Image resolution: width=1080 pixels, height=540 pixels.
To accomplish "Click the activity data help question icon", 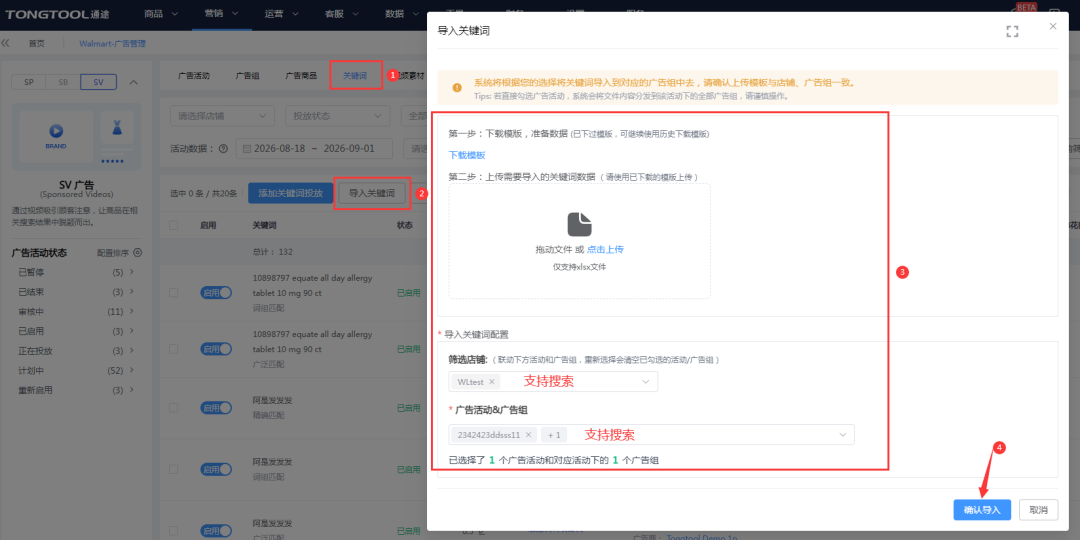I will pyautogui.click(x=223, y=148).
